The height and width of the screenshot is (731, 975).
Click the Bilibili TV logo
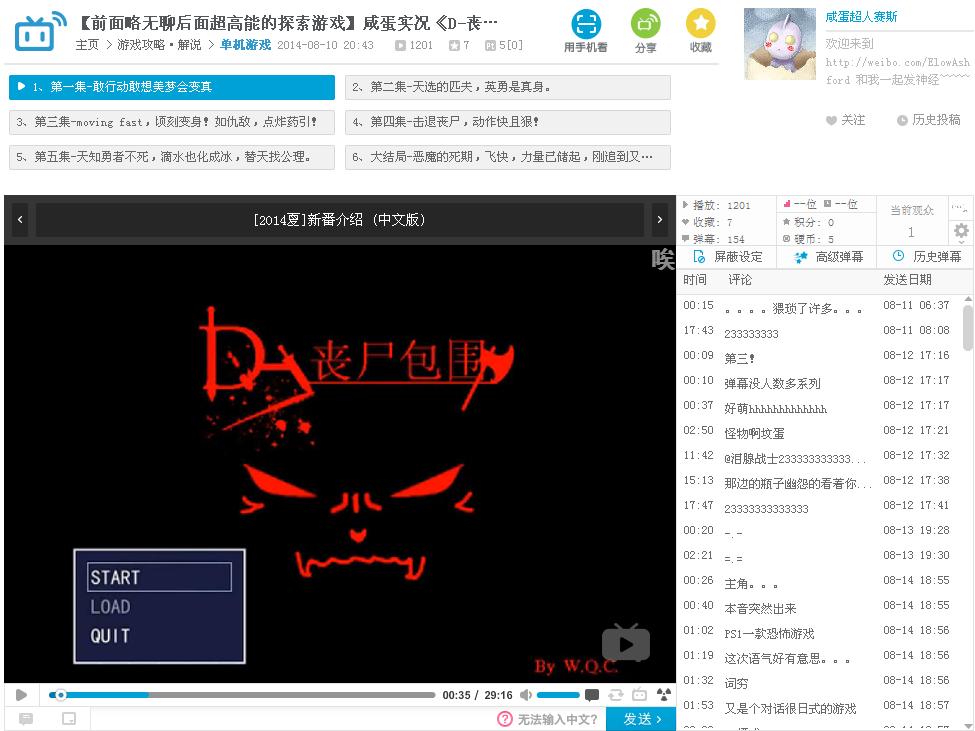40,31
